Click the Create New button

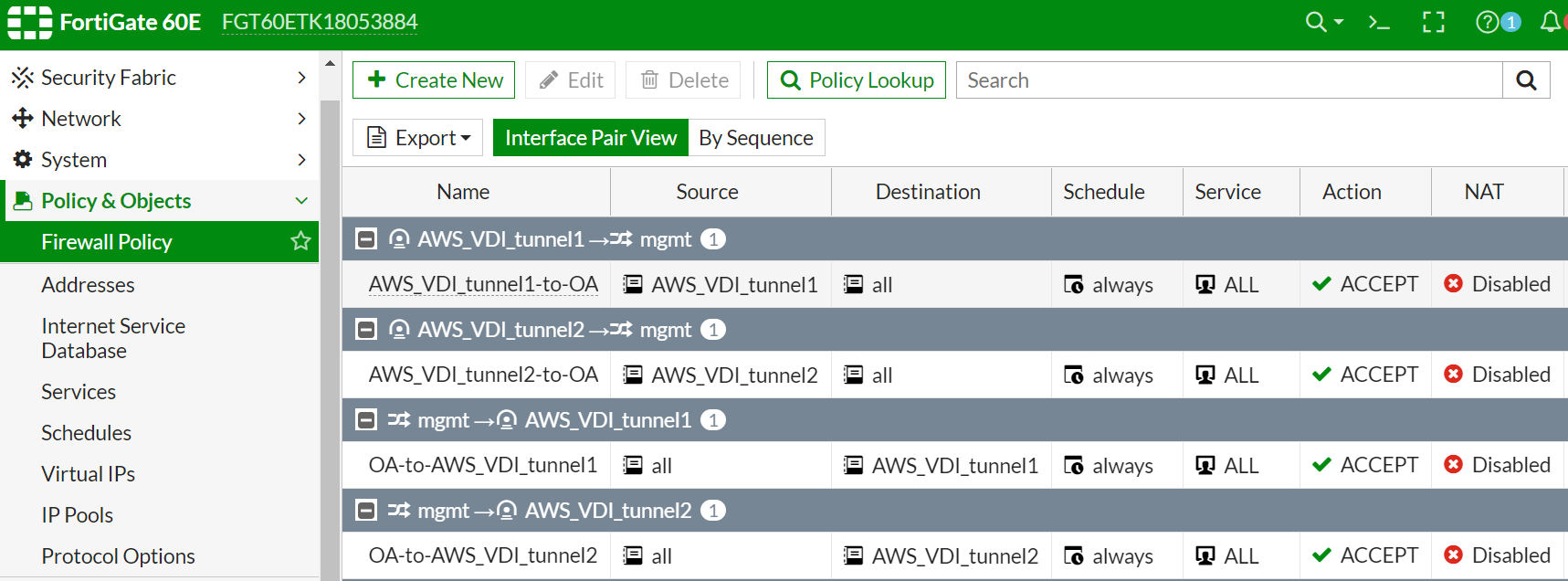click(x=434, y=80)
